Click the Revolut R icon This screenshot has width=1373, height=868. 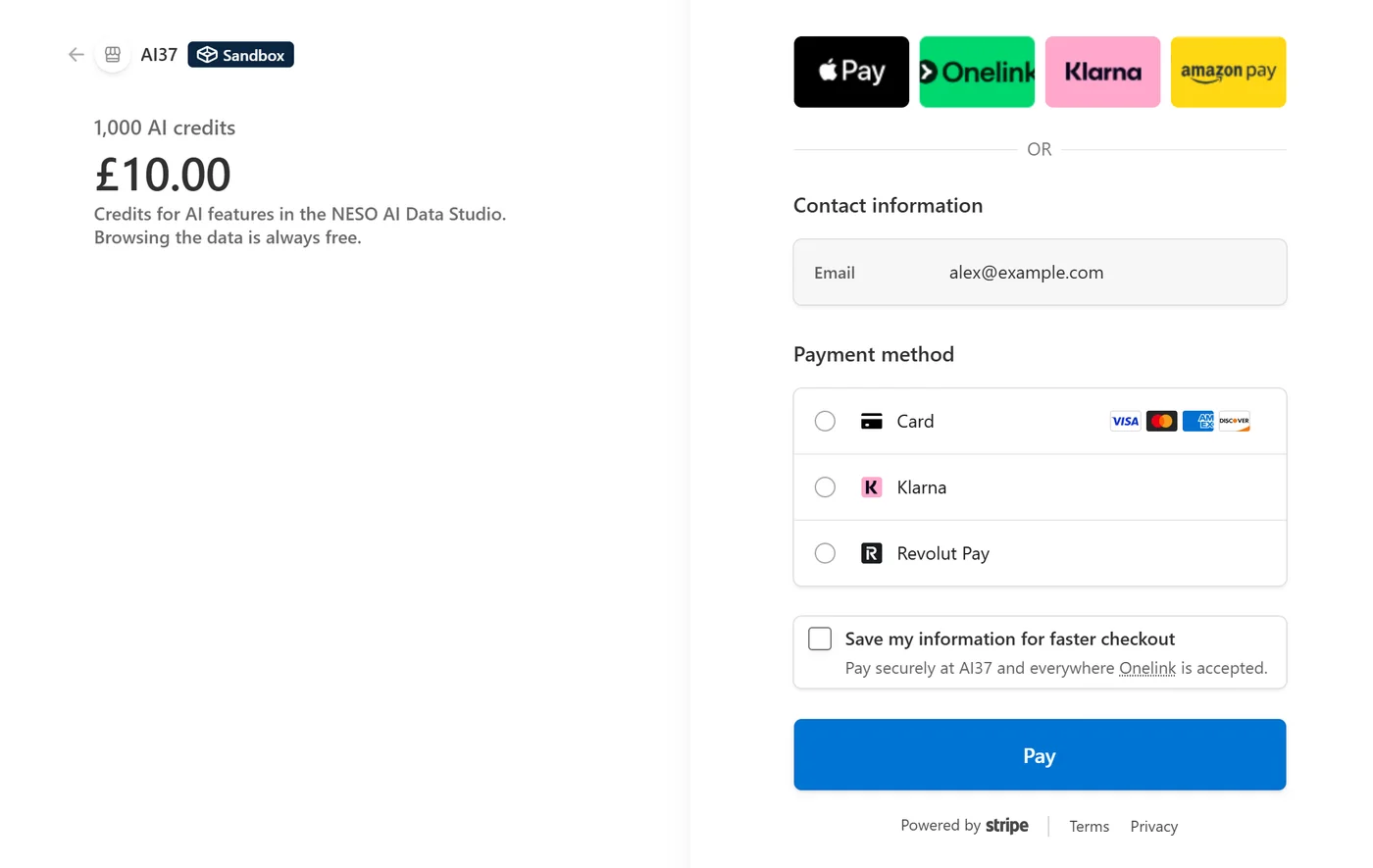(x=871, y=553)
